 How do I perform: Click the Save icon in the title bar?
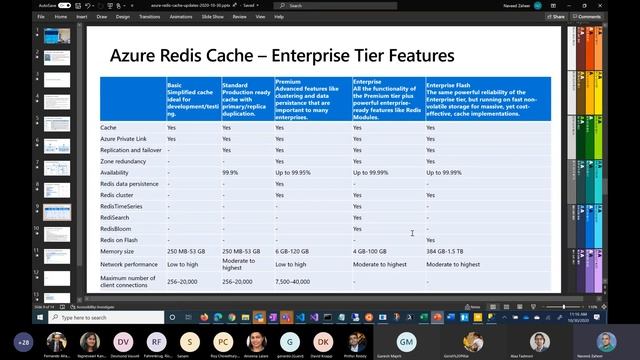[78, 6]
